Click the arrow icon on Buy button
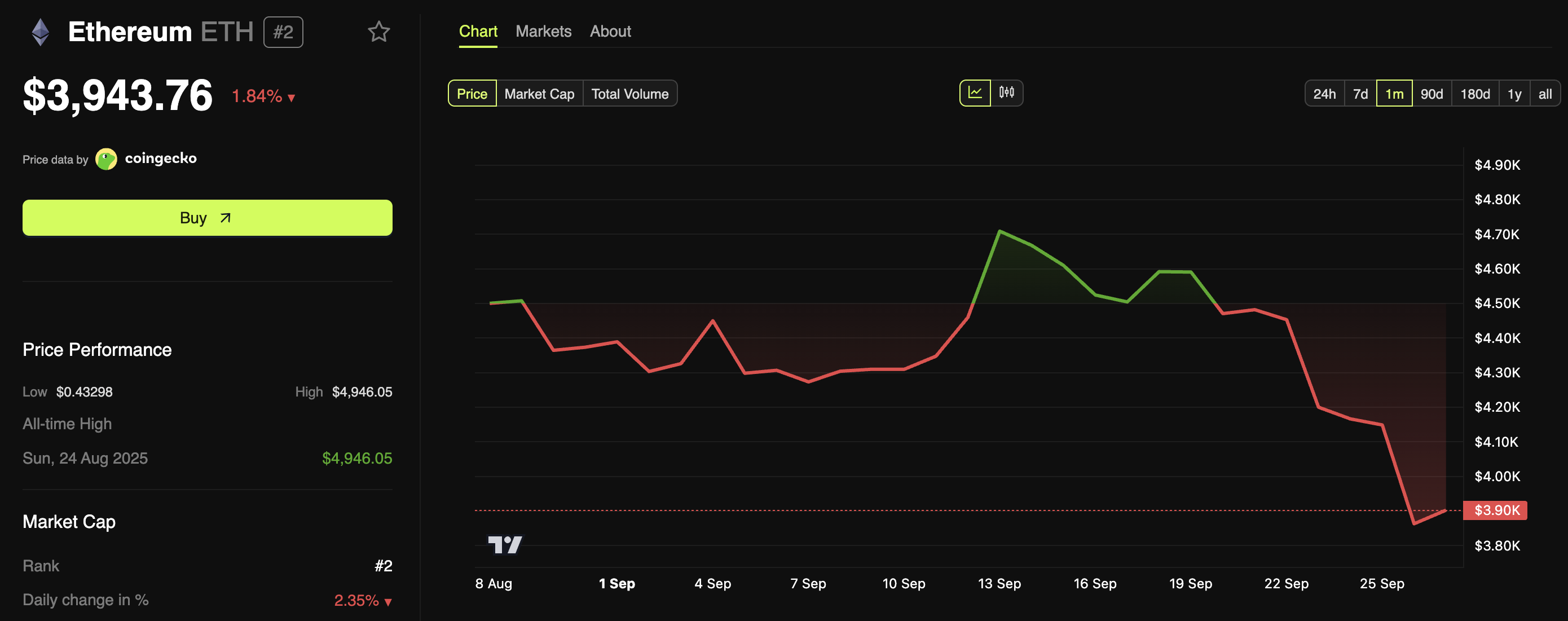Viewport: 1568px width, 621px height. (225, 218)
